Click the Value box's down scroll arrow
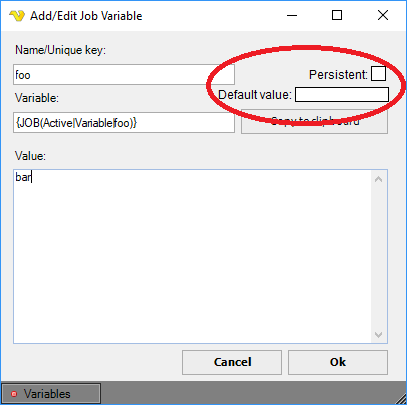407x405 pixels. [378, 334]
